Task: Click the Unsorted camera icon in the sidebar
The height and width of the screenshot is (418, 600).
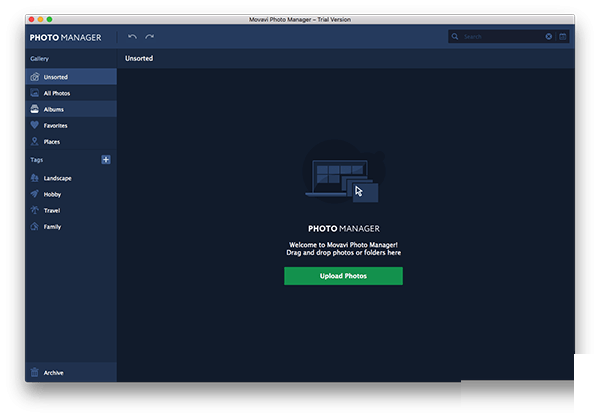Action: click(x=35, y=77)
